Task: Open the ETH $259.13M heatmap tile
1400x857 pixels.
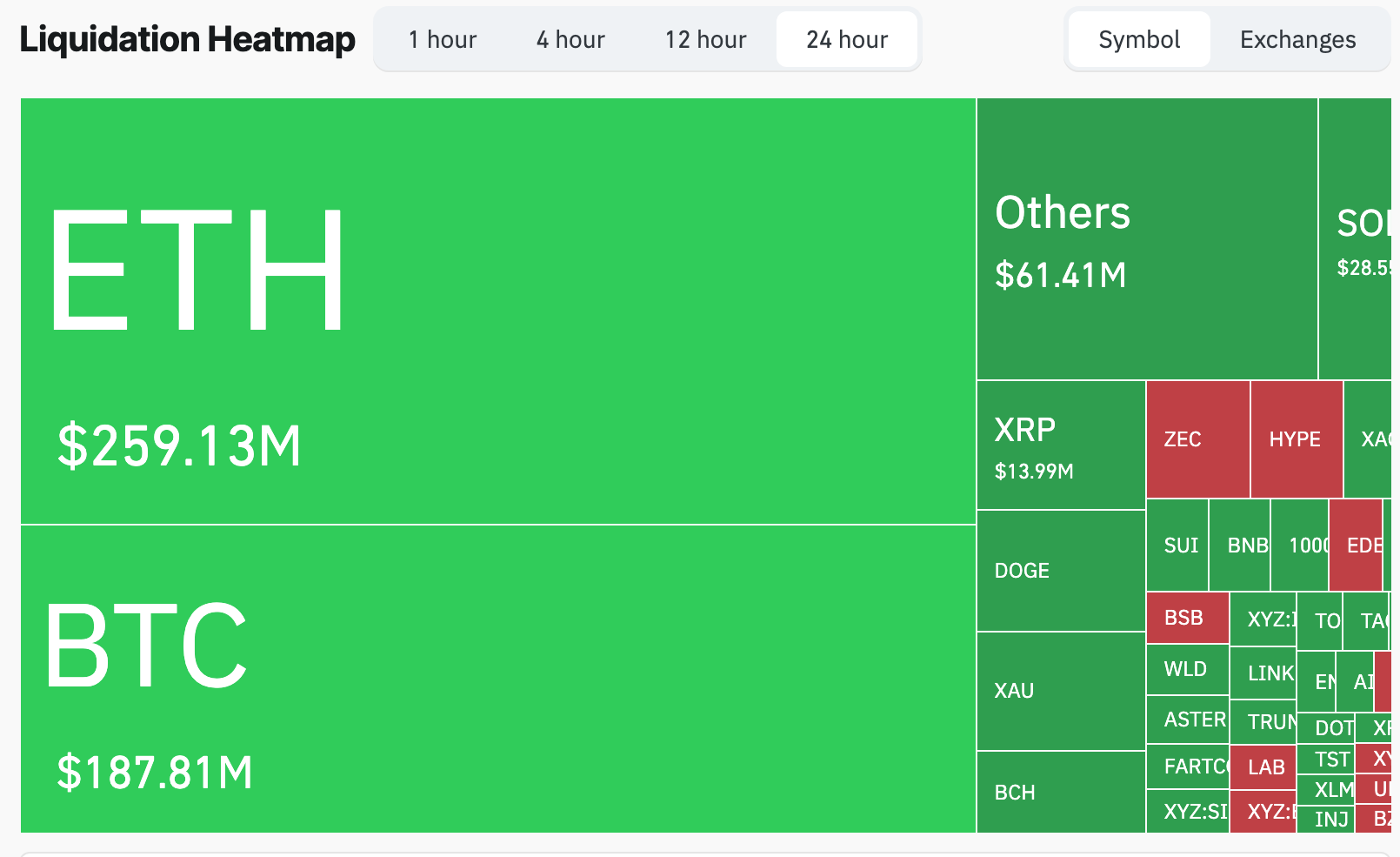Action: (498, 311)
